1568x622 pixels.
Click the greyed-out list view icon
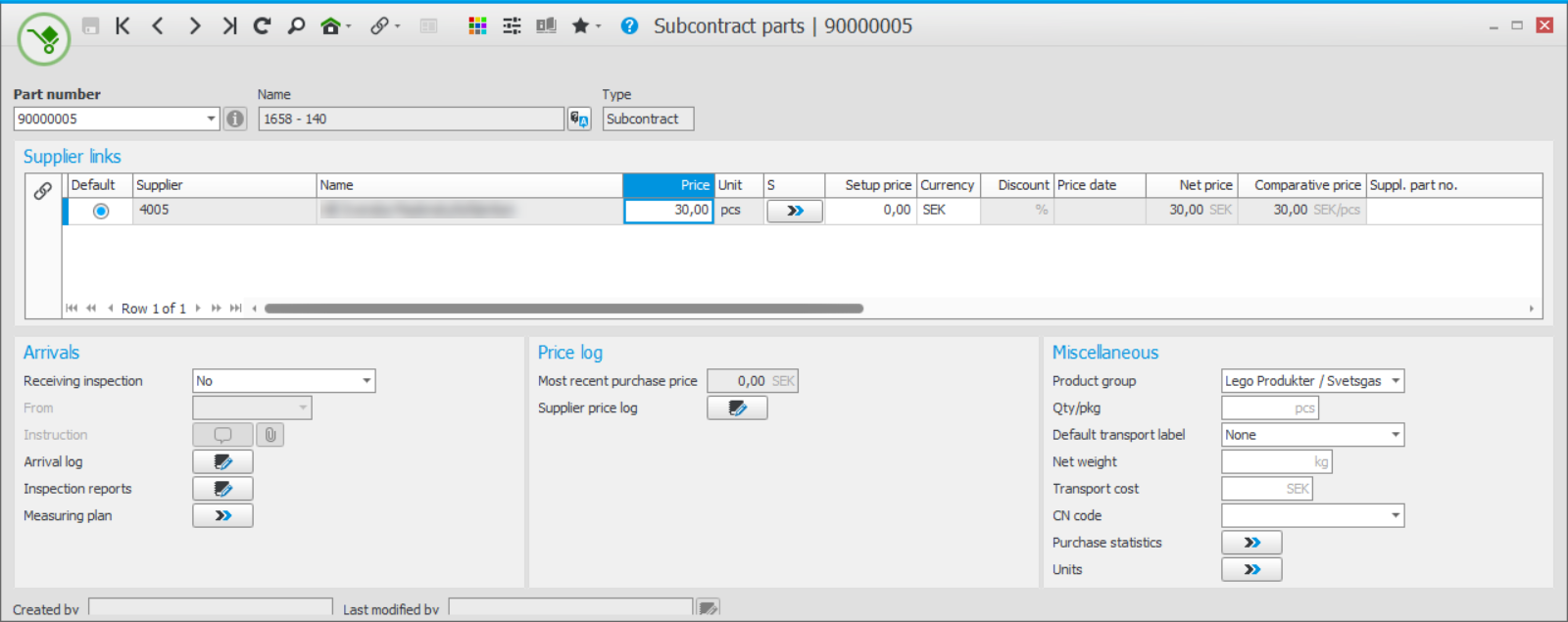click(x=428, y=26)
